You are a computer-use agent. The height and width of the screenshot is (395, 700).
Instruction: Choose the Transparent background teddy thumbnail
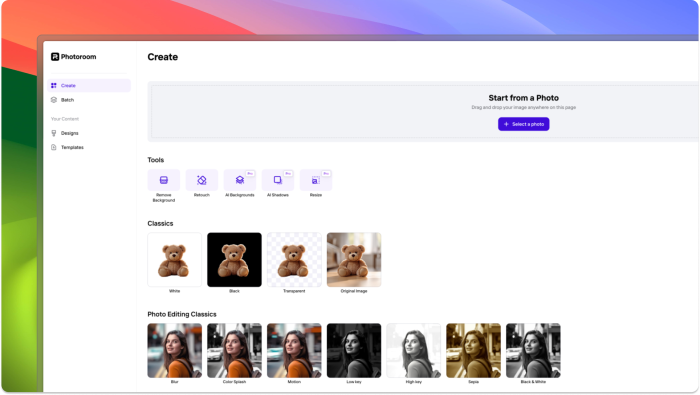[x=294, y=260]
